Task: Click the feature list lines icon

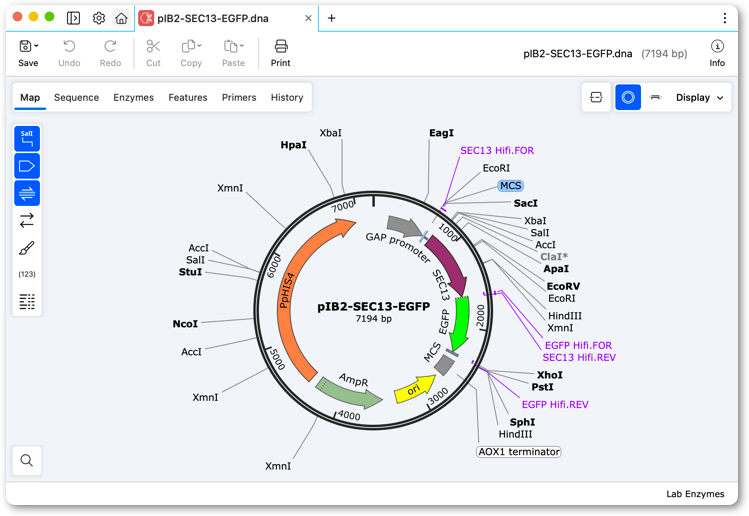Action: coord(27,301)
